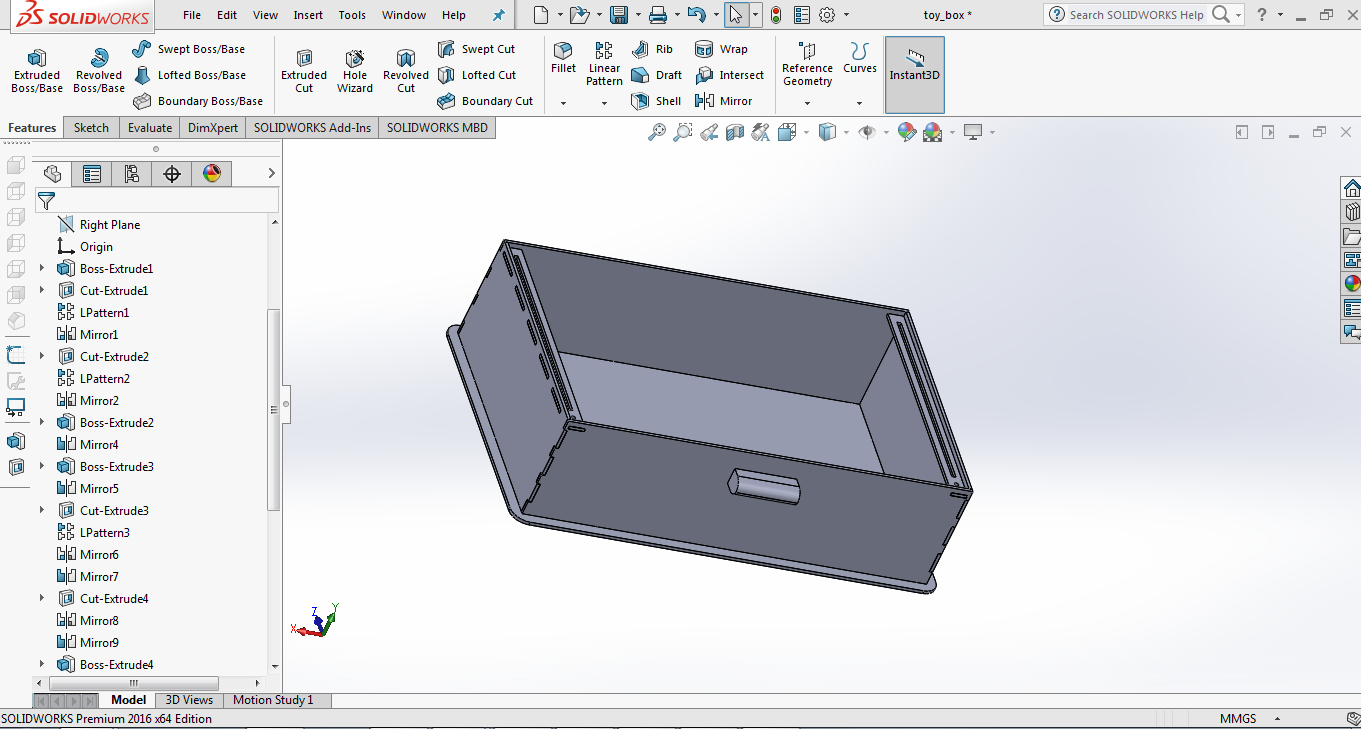This screenshot has width=1361, height=729.
Task: Open the Insert menu
Action: click(308, 15)
